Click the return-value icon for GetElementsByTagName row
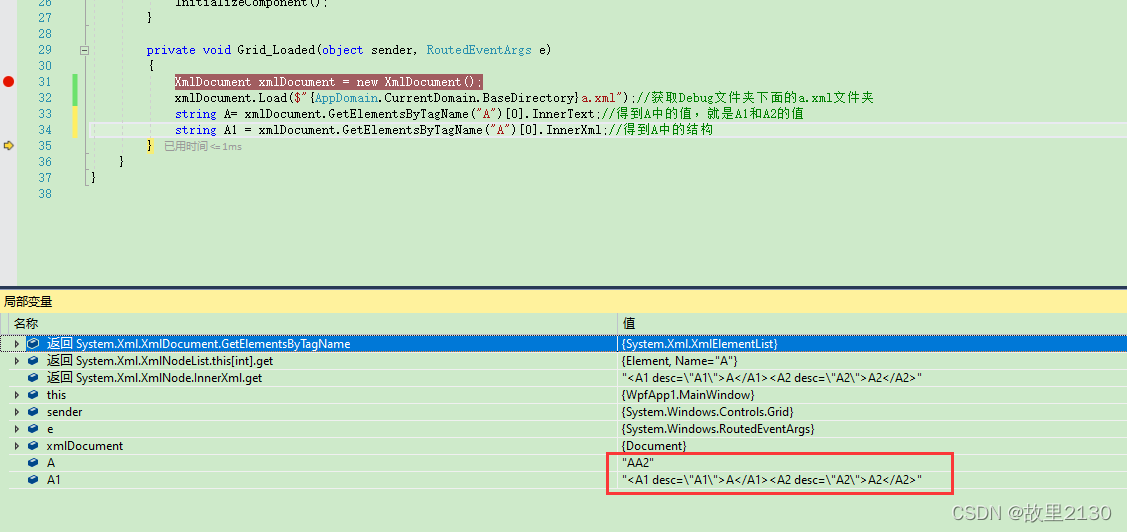Screen dimensions: 1127x532 (33, 344)
